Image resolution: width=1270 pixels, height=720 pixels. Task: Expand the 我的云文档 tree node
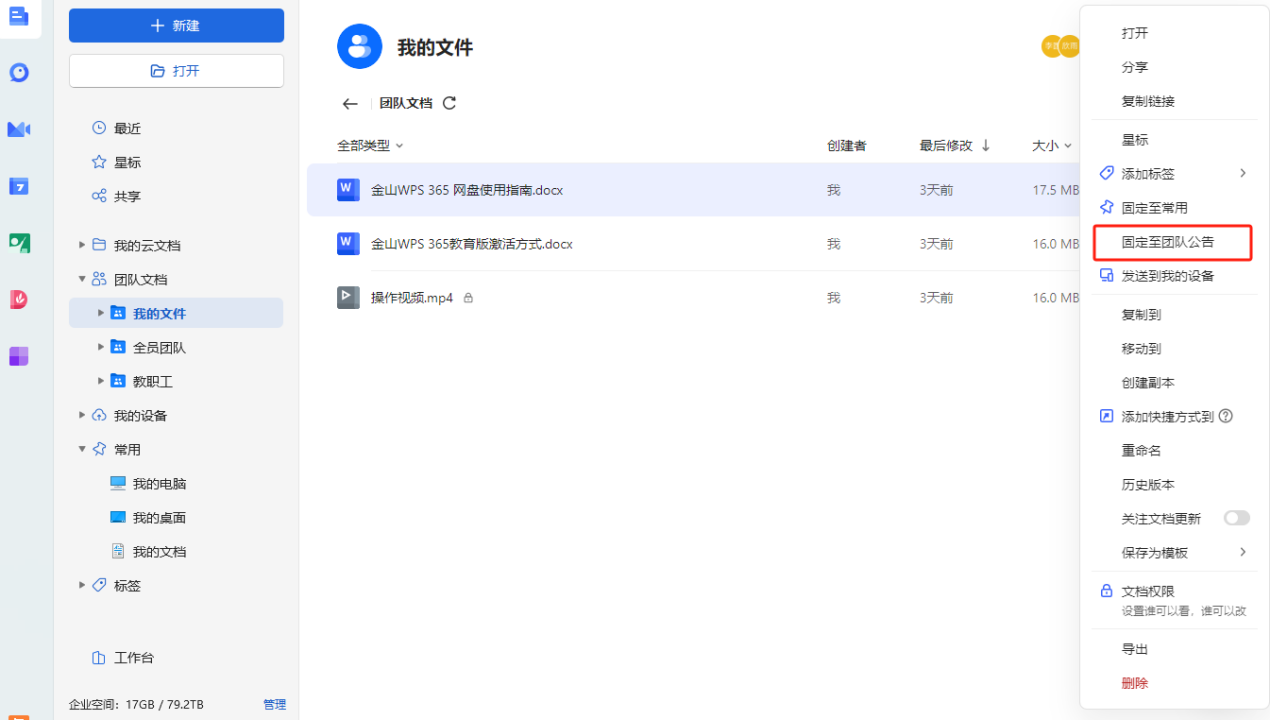82,245
